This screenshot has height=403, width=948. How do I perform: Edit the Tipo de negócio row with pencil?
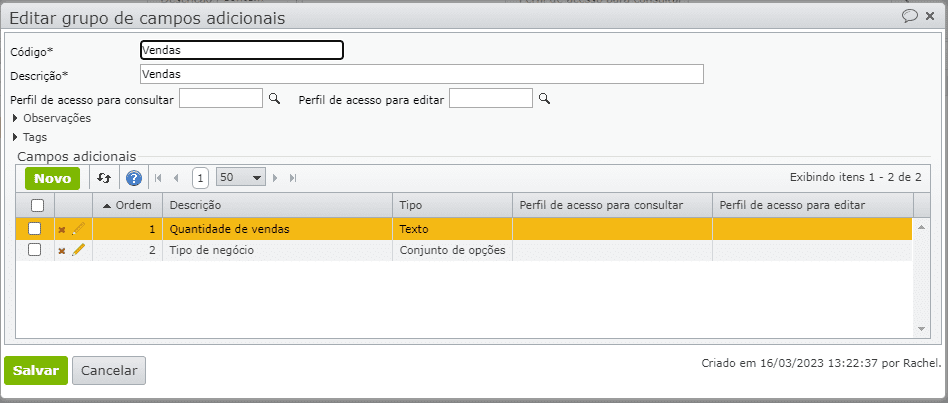click(78, 250)
